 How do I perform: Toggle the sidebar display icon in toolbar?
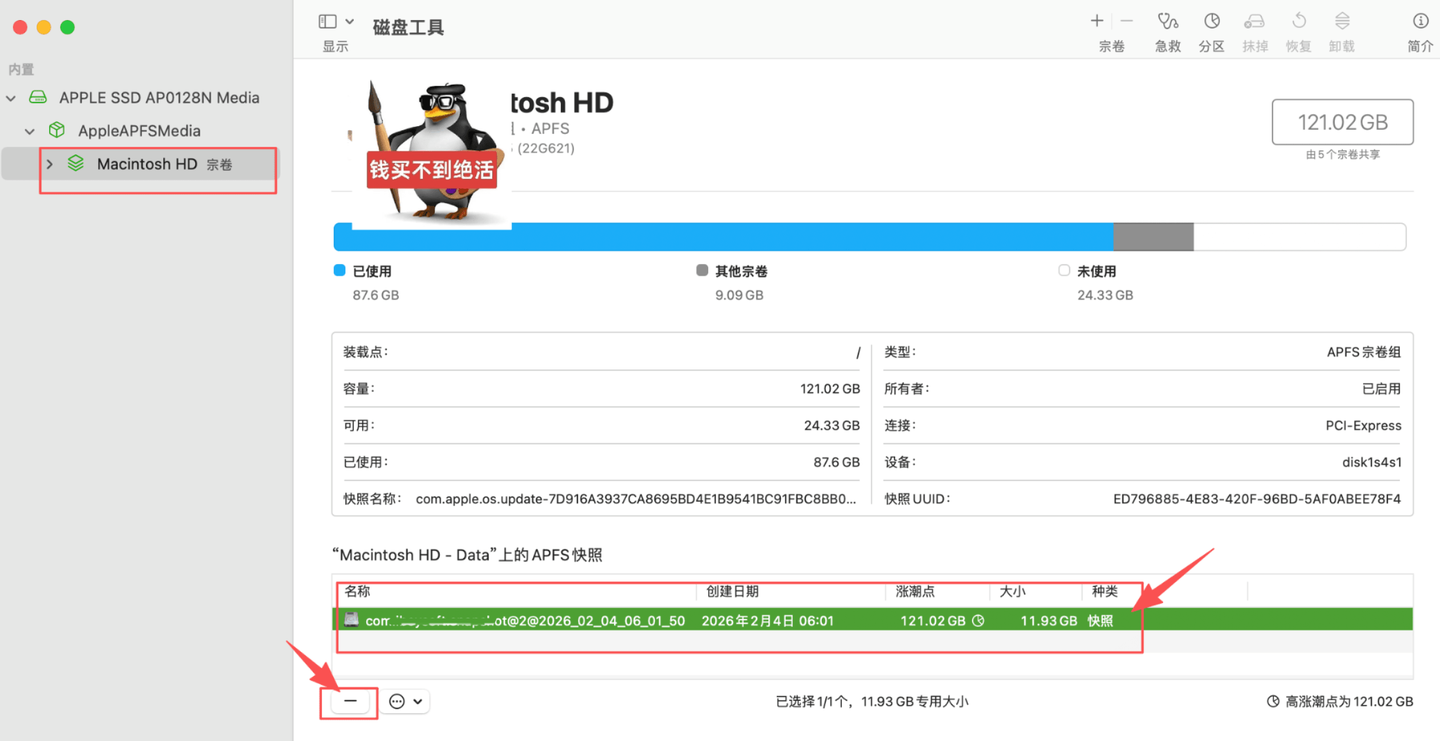click(x=327, y=21)
